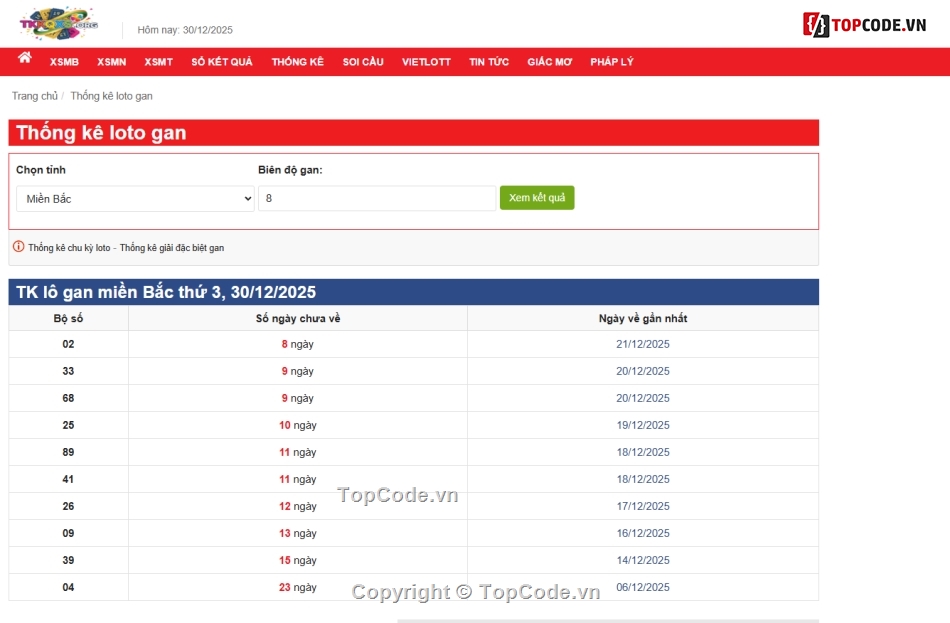Open the VIETLOTT menu item
This screenshot has height=623, width=950.
[x=426, y=61]
